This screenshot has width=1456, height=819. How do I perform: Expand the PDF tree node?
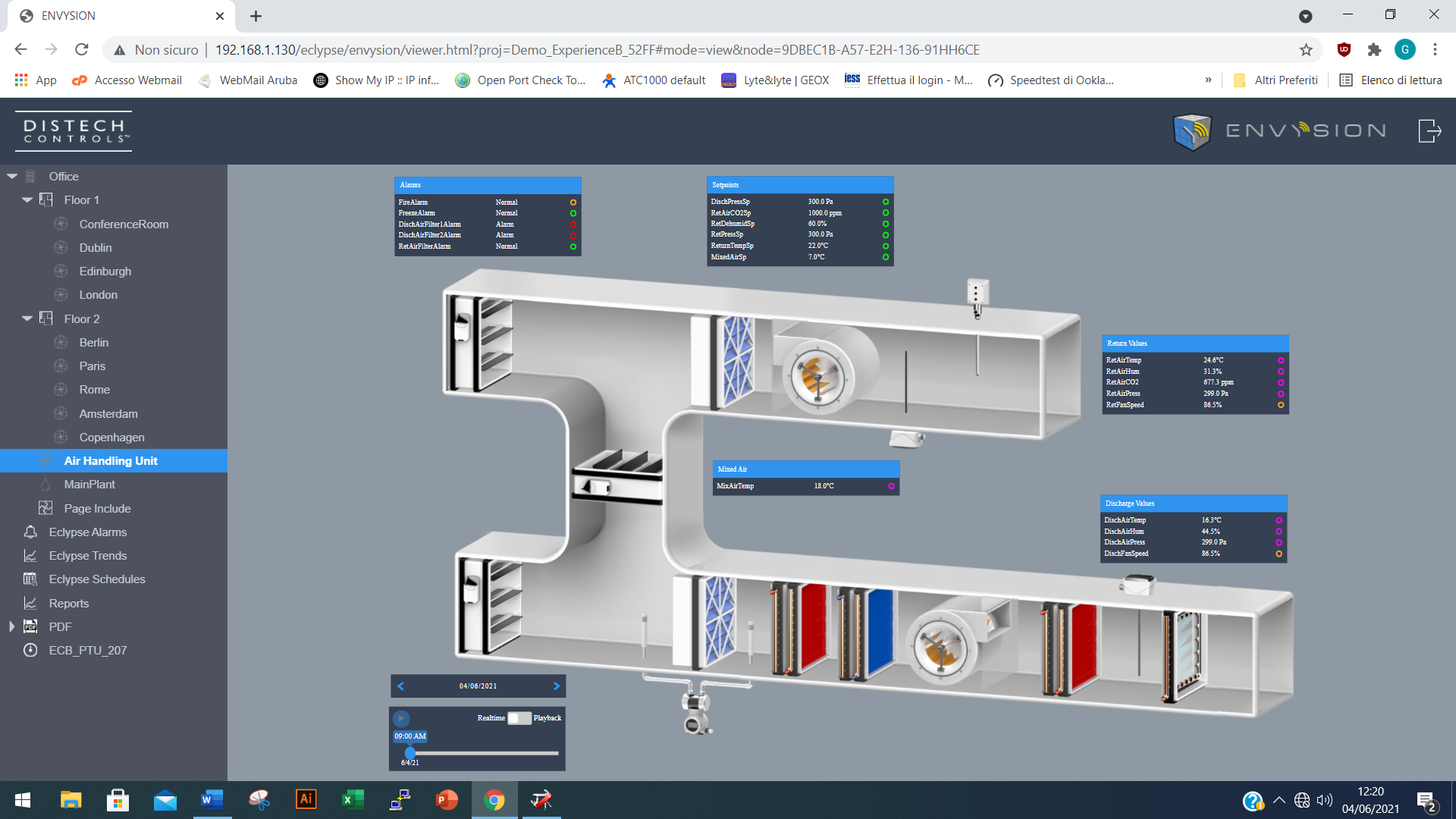pyautogui.click(x=11, y=626)
